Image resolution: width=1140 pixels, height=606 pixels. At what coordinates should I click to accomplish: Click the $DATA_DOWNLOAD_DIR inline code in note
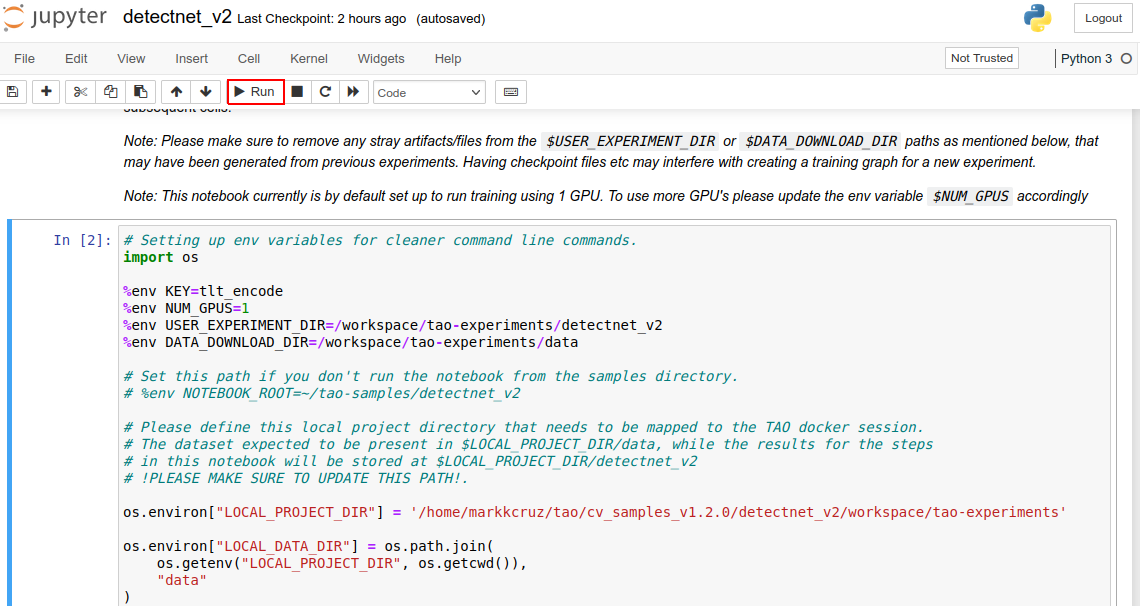pos(821,141)
